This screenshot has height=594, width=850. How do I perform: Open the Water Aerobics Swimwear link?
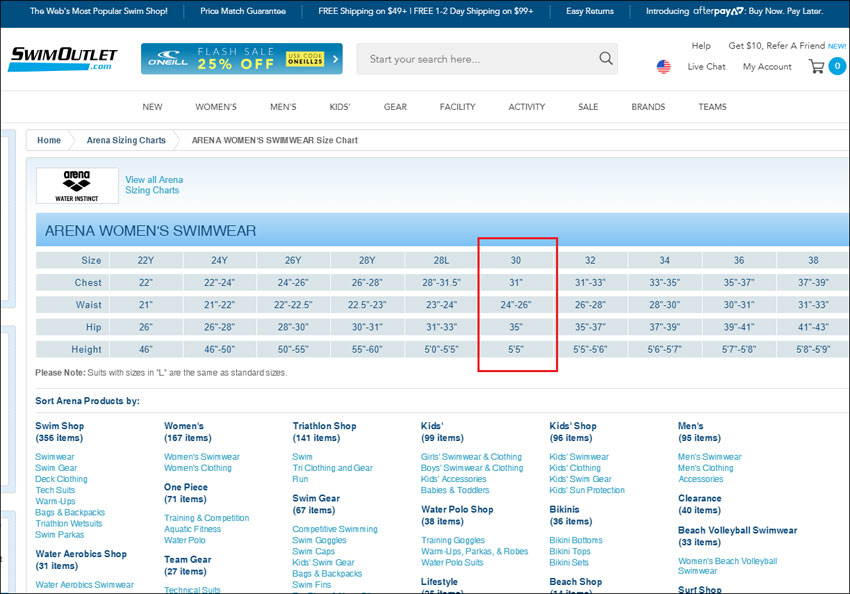pos(85,585)
